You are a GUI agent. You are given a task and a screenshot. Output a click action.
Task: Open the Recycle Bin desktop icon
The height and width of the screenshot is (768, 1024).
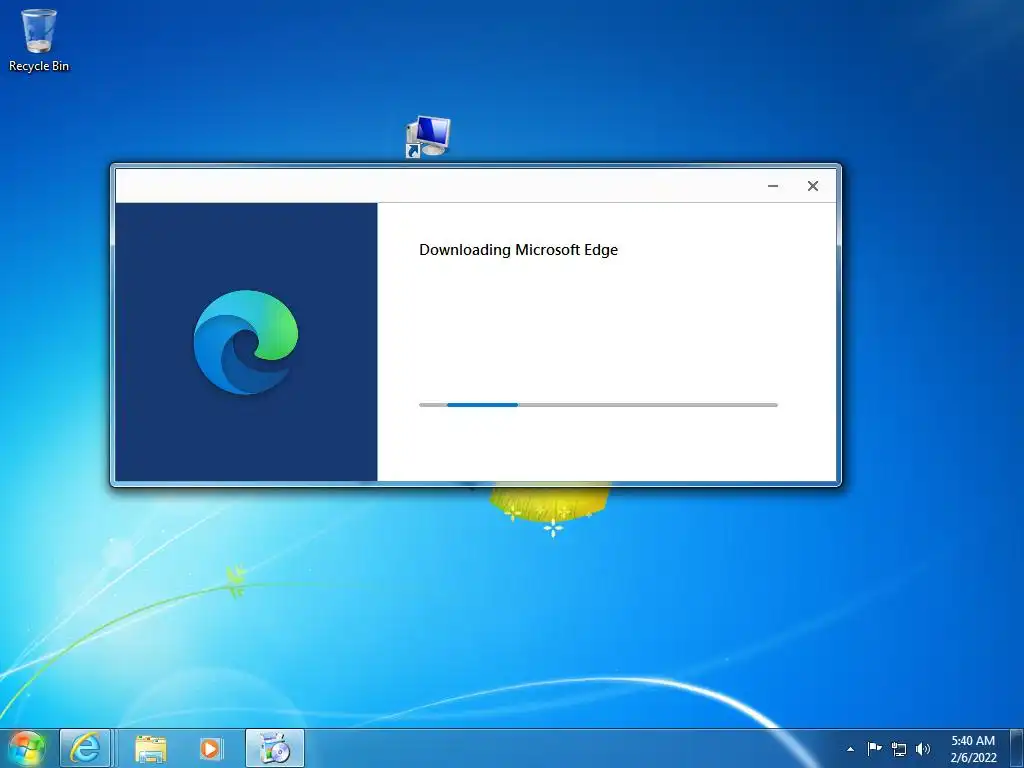(x=39, y=40)
